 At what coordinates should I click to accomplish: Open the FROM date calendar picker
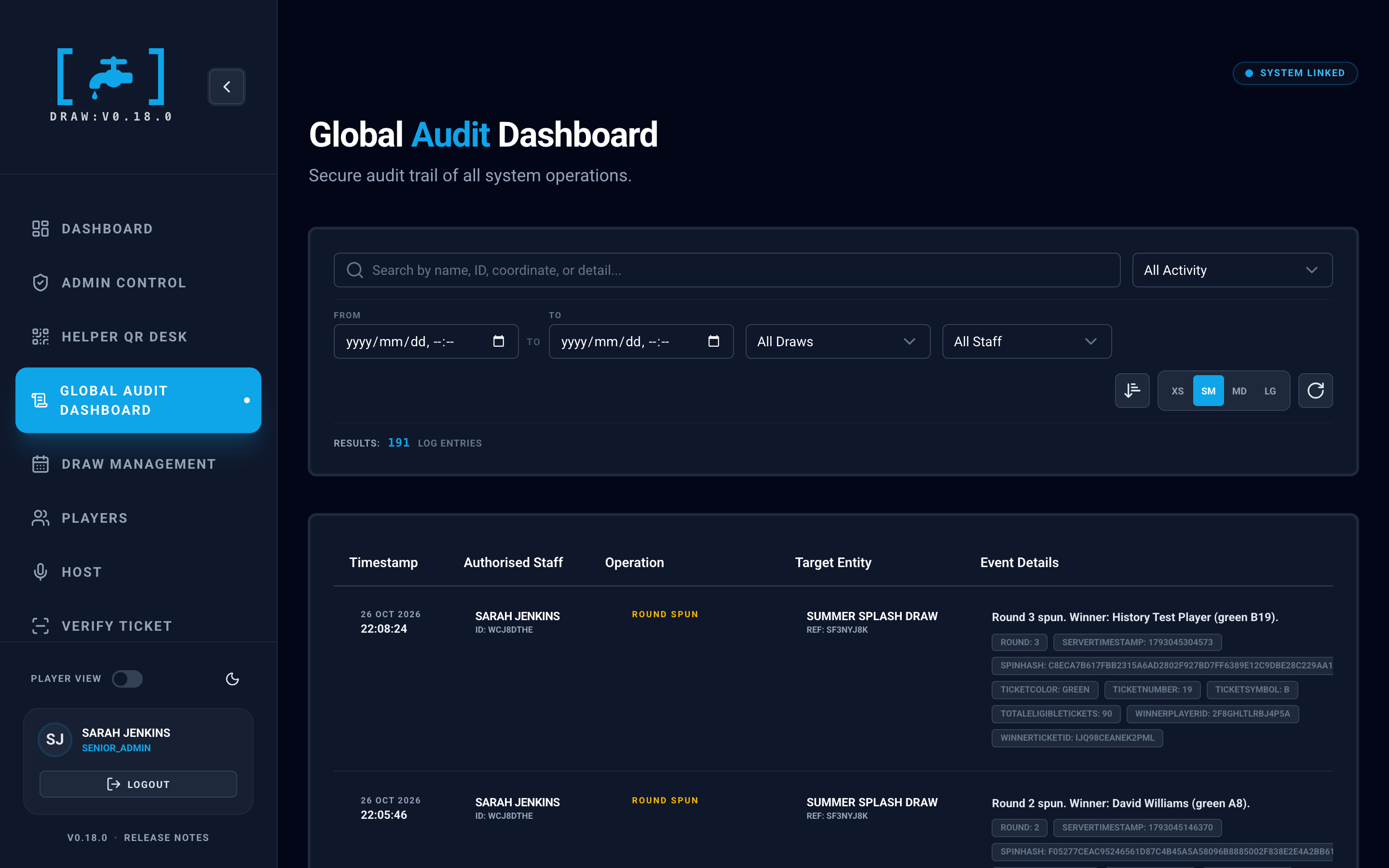[498, 341]
